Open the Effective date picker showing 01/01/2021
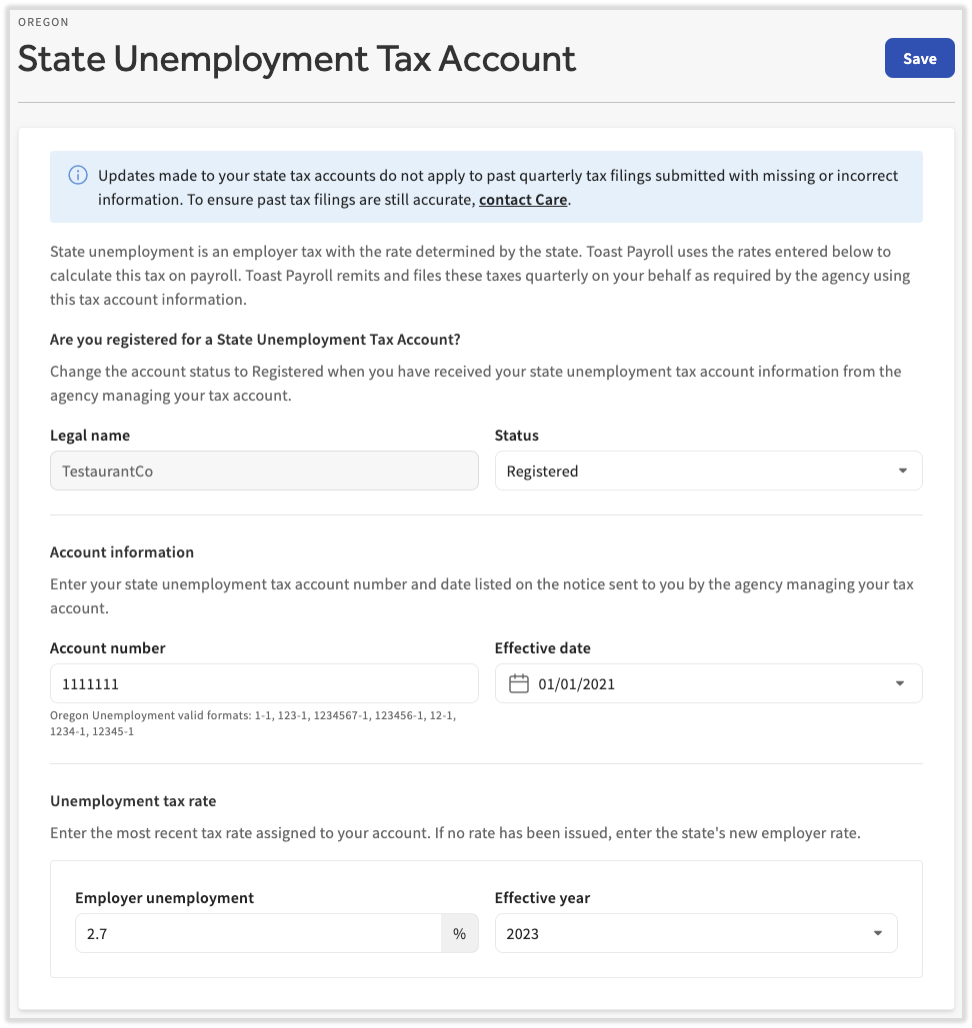The height and width of the screenshot is (1028, 972). (x=707, y=684)
